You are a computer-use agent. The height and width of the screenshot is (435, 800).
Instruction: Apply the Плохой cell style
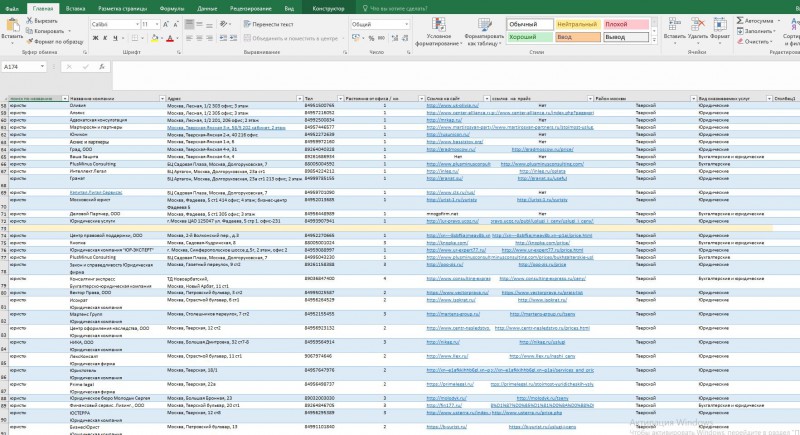[626, 24]
